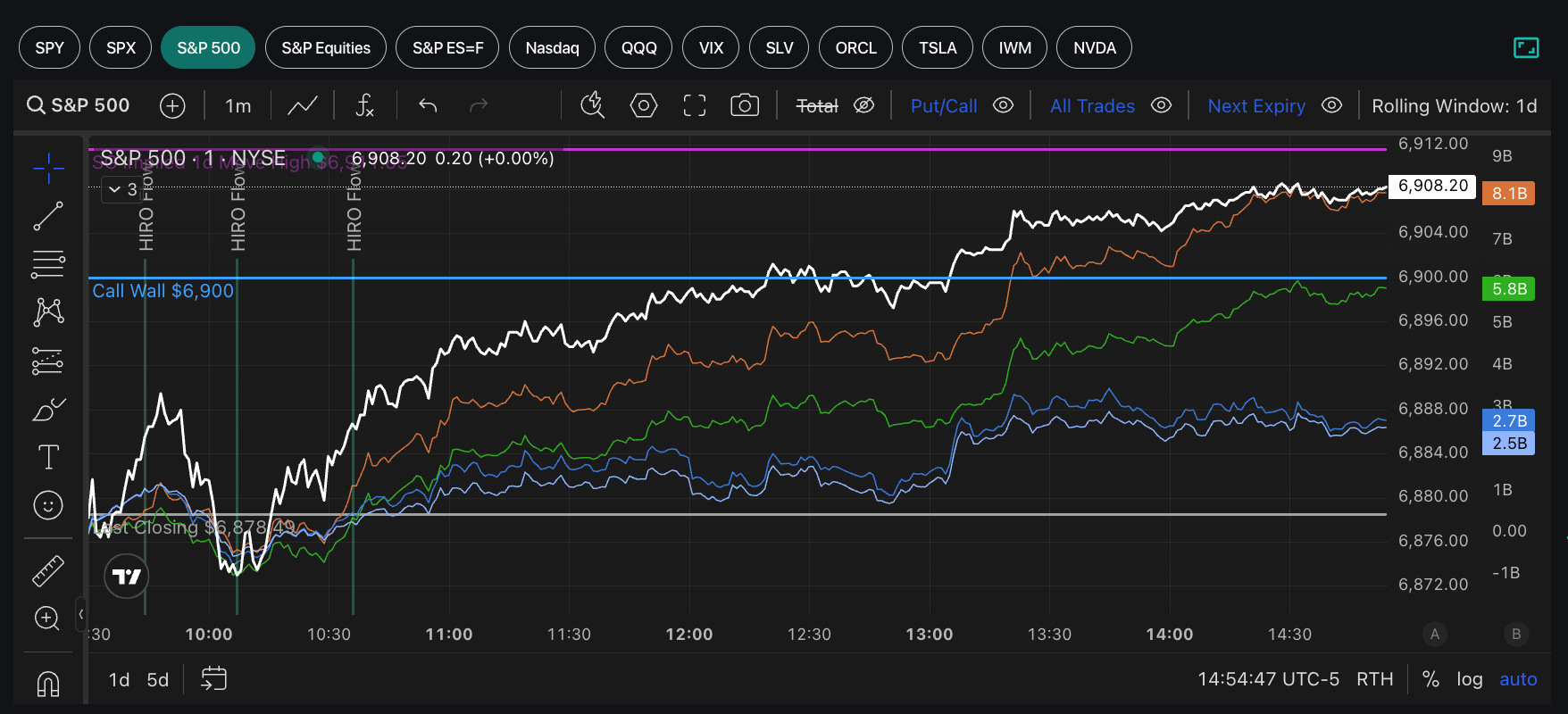
Task: Toggle the B scale button
Action: [x=1516, y=634]
